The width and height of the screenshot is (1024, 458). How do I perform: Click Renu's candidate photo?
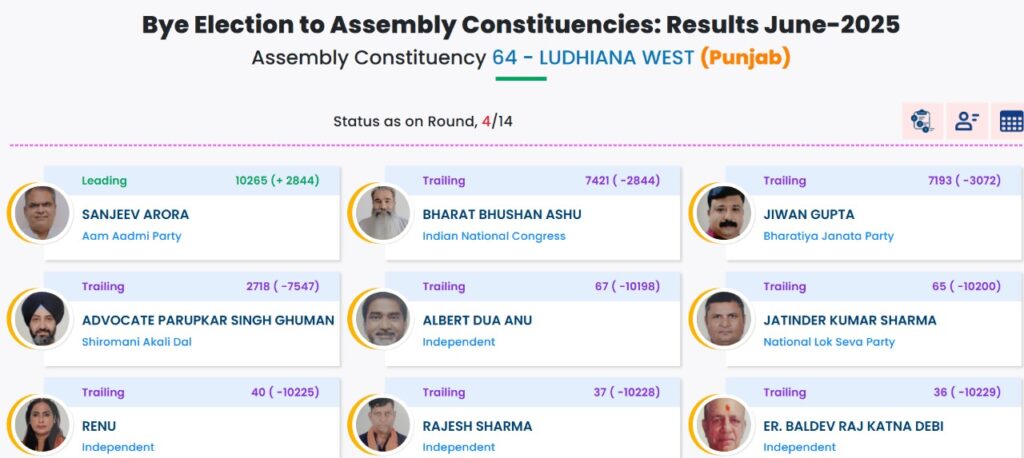point(42,425)
